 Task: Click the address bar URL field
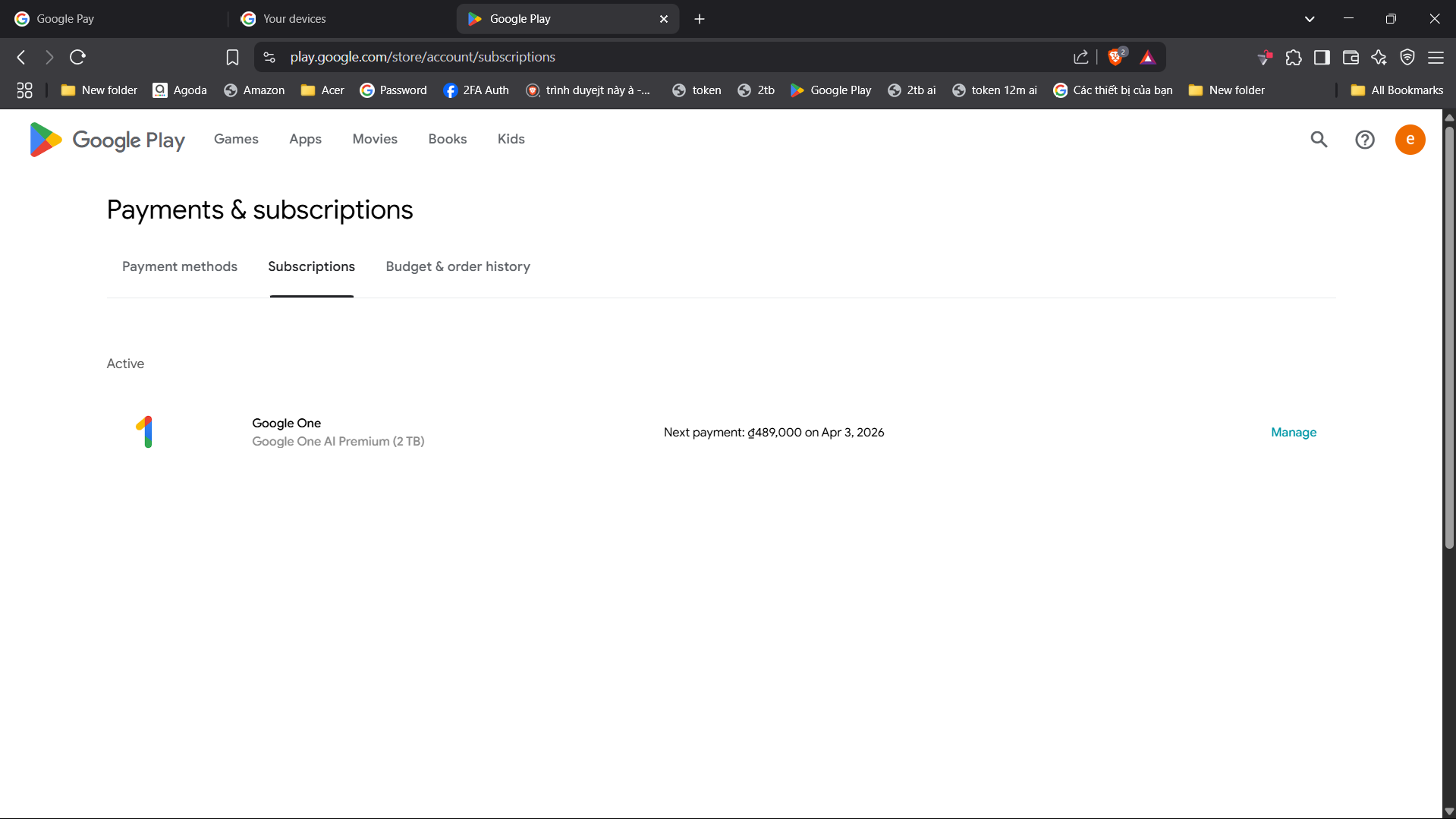click(668, 57)
